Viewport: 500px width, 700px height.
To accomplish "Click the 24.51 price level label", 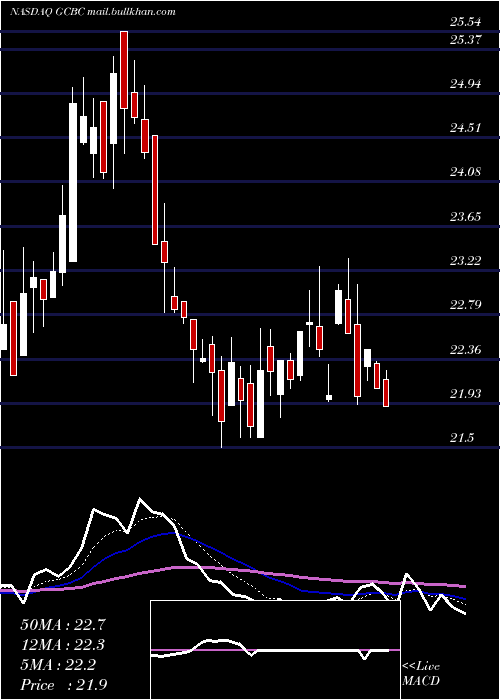I will [466, 128].
